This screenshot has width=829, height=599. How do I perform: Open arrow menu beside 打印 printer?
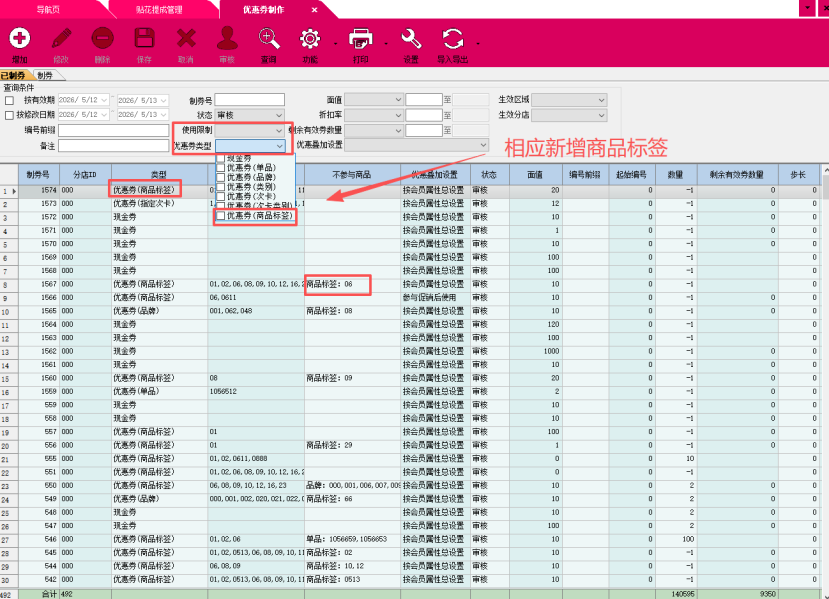point(385,43)
